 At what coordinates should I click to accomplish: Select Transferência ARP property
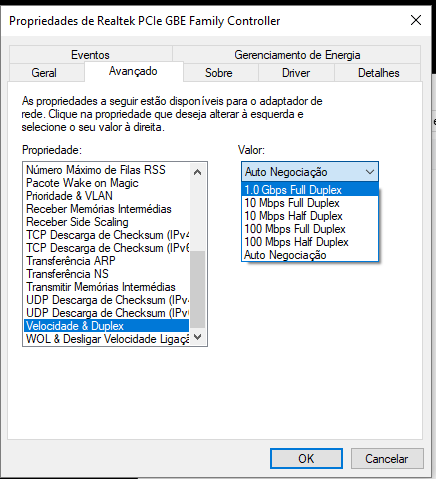[107, 261]
